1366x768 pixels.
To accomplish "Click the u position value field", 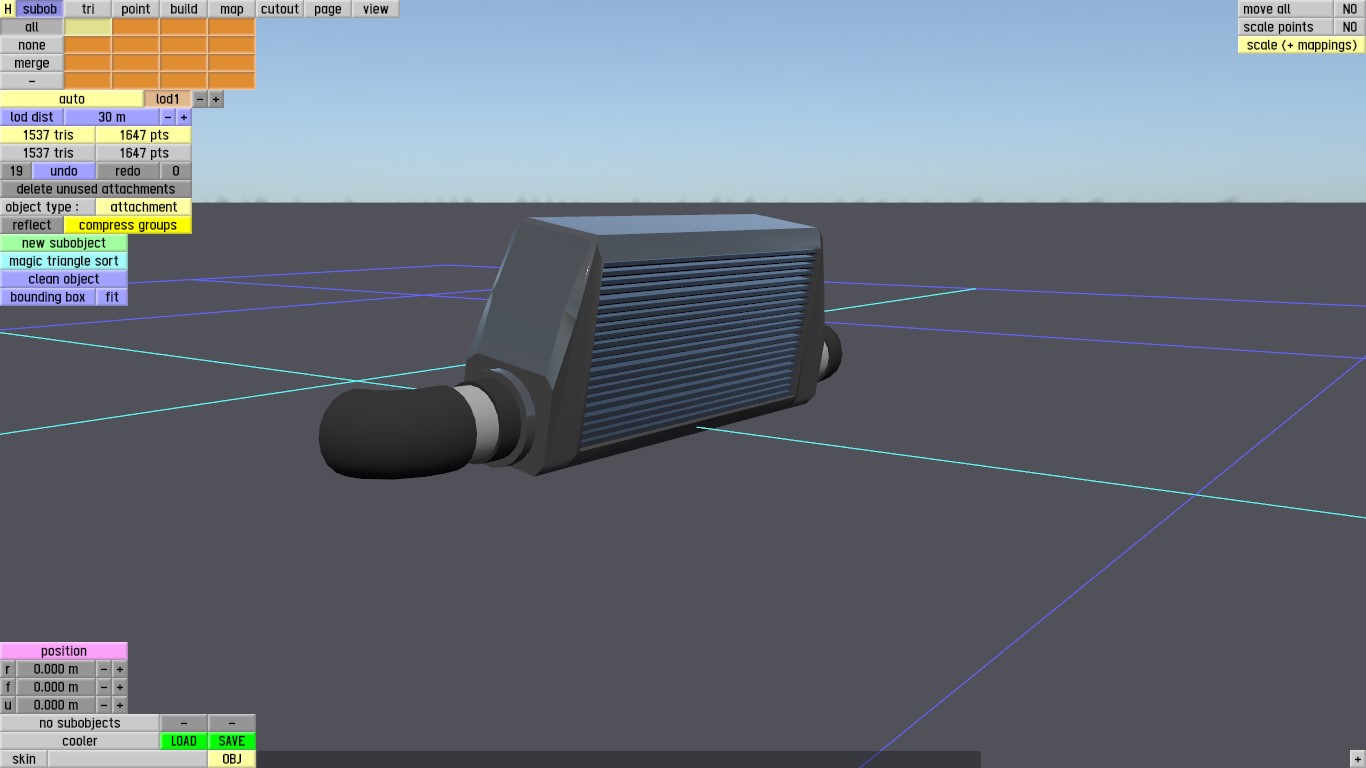I will [56, 705].
